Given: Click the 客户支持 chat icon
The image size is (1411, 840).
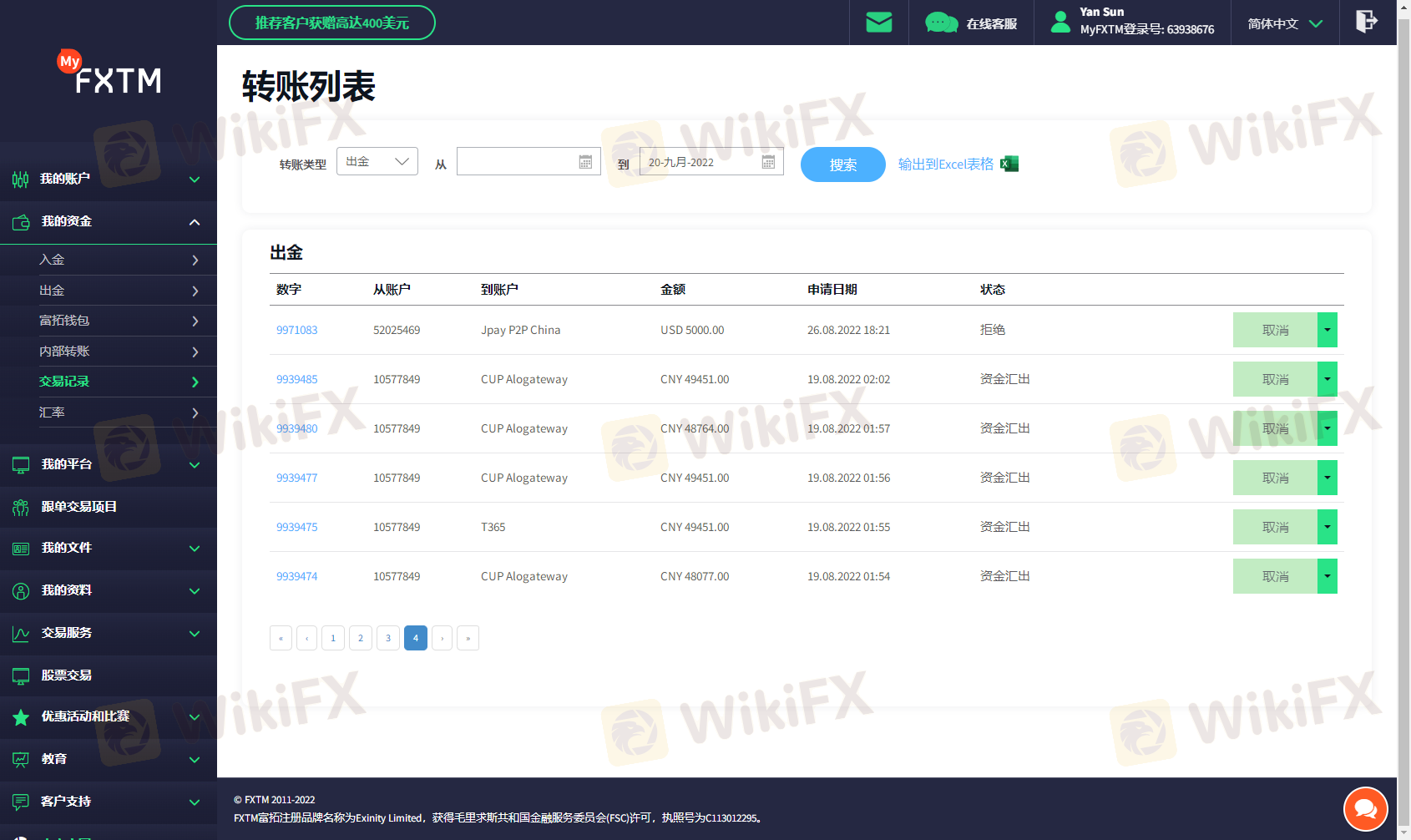Looking at the screenshot, I should (x=21, y=802).
